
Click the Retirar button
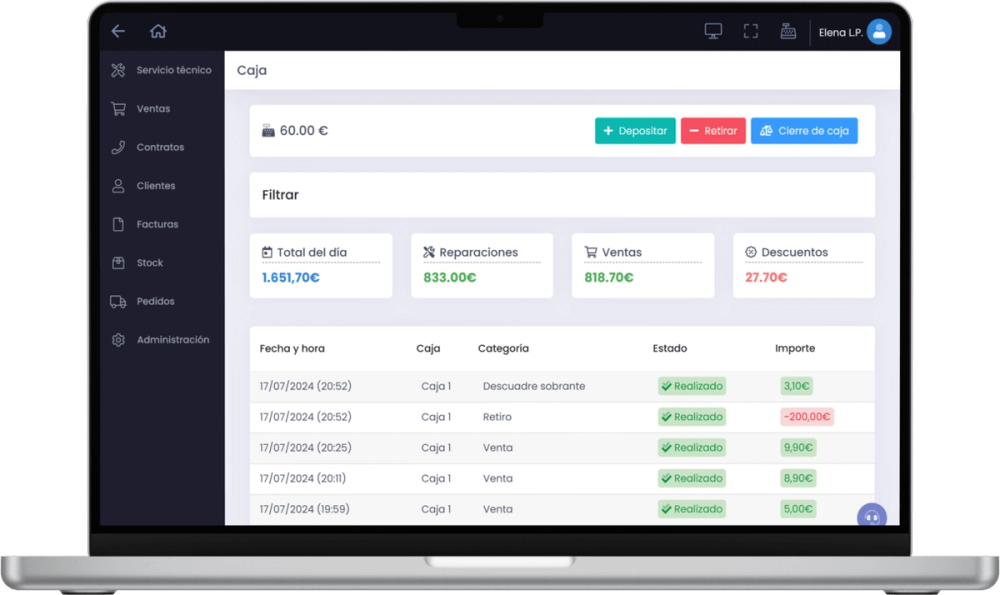pos(713,131)
